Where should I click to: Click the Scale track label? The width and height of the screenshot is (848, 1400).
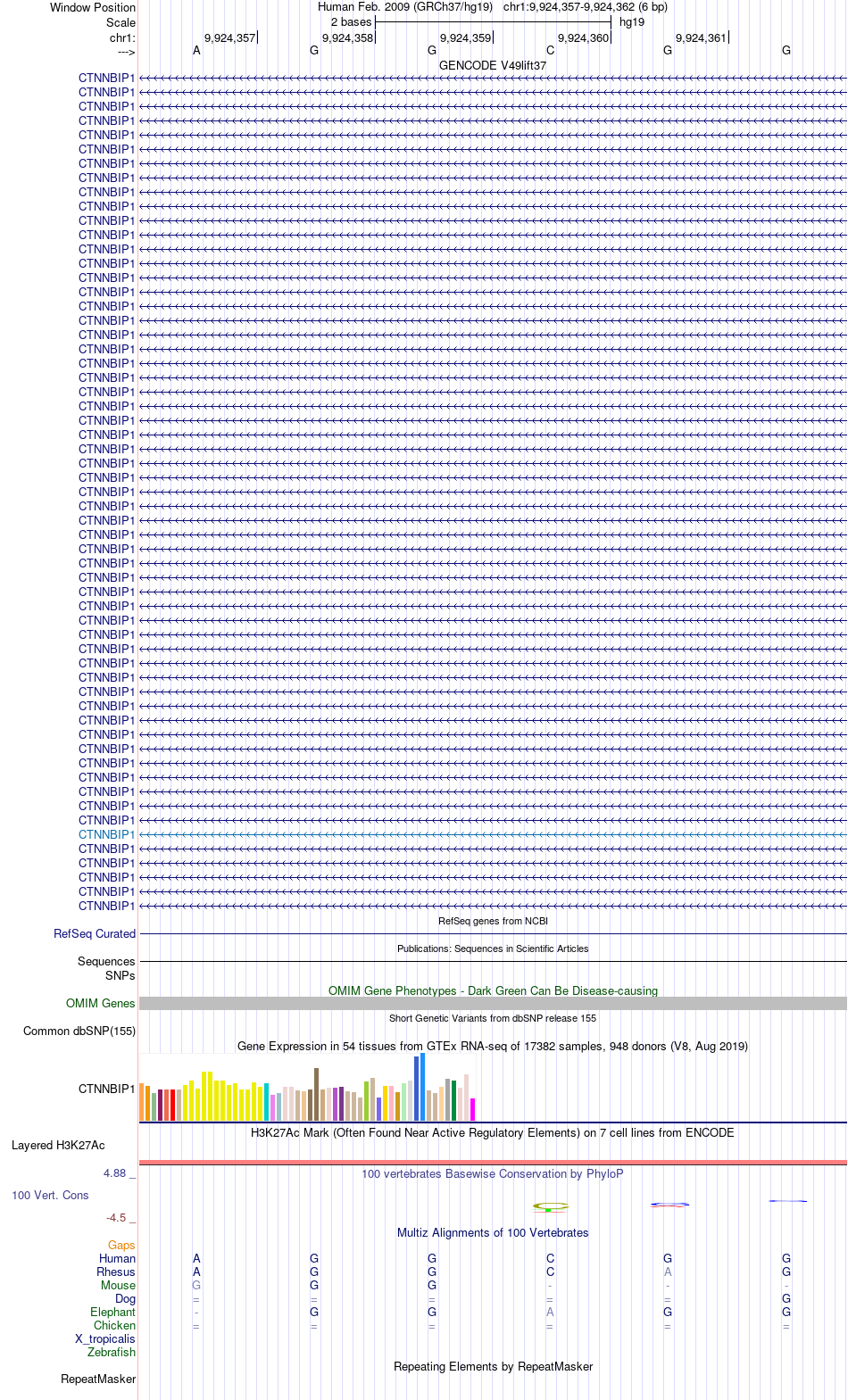pyautogui.click(x=121, y=22)
